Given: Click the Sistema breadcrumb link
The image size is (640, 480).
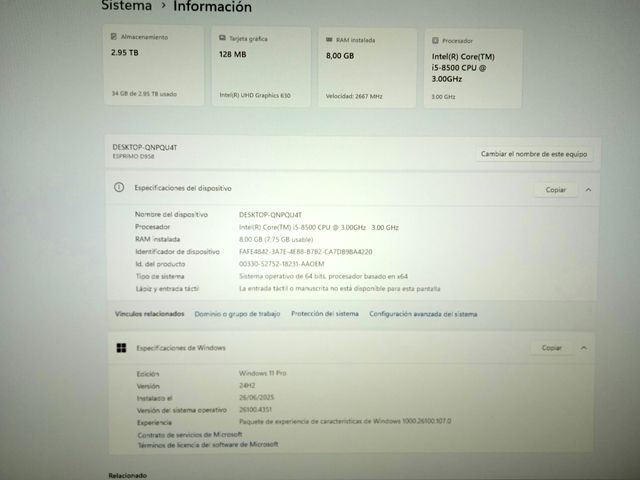Looking at the screenshot, I should [x=127, y=6].
